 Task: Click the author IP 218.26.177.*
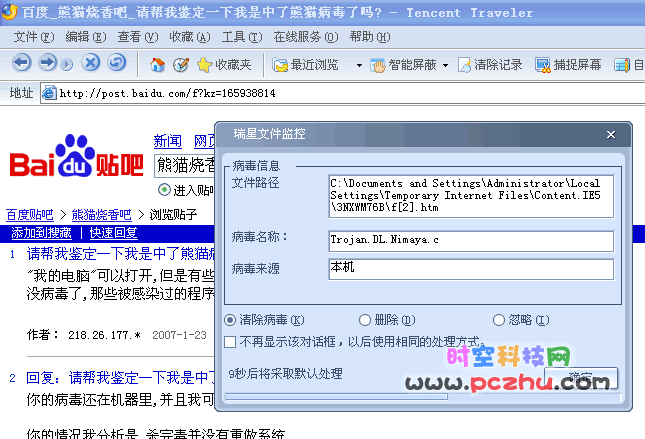point(104,335)
